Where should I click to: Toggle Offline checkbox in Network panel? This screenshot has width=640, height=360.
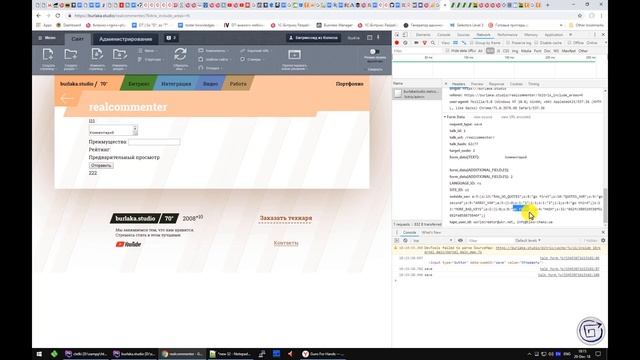[x=570, y=43]
